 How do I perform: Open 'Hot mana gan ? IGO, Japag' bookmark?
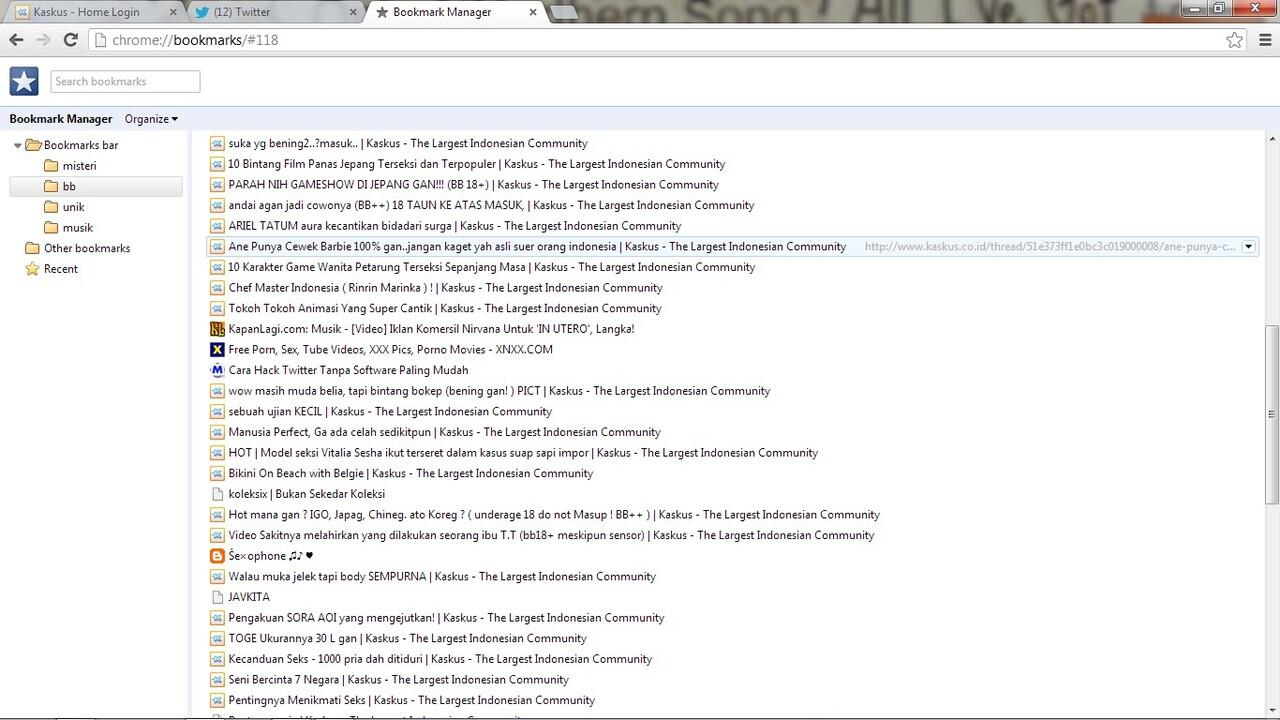554,515
